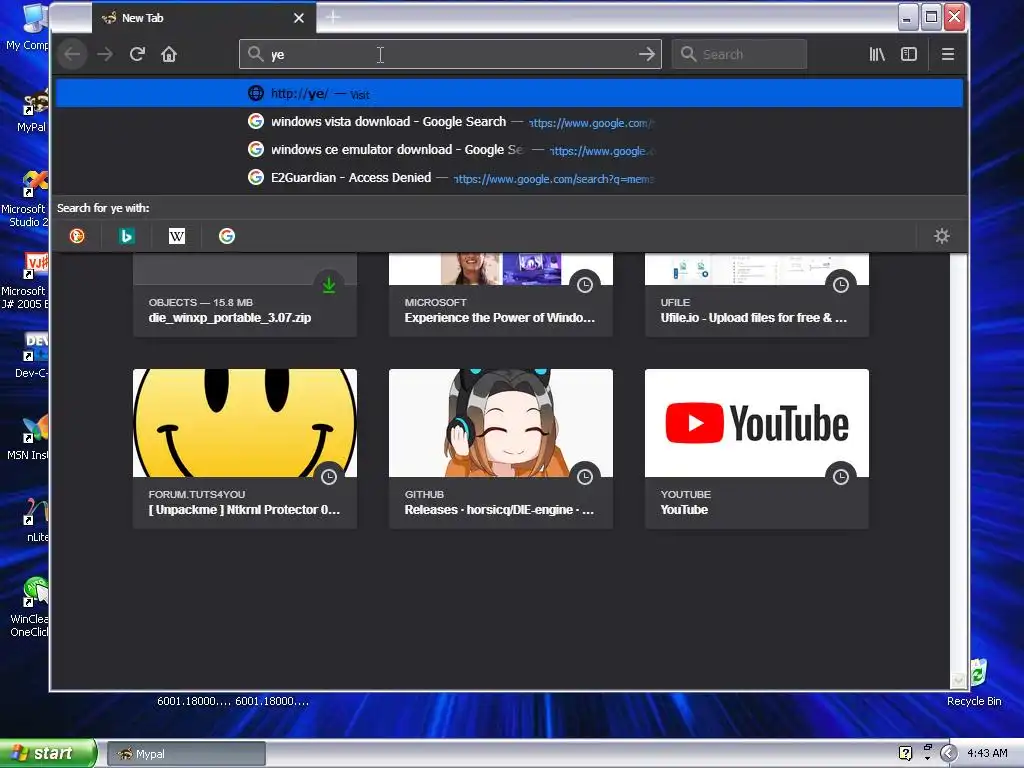Image resolution: width=1024 pixels, height=768 pixels.
Task: Open the forum.tuts4you Unpackme smiley tile
Action: tap(245, 449)
